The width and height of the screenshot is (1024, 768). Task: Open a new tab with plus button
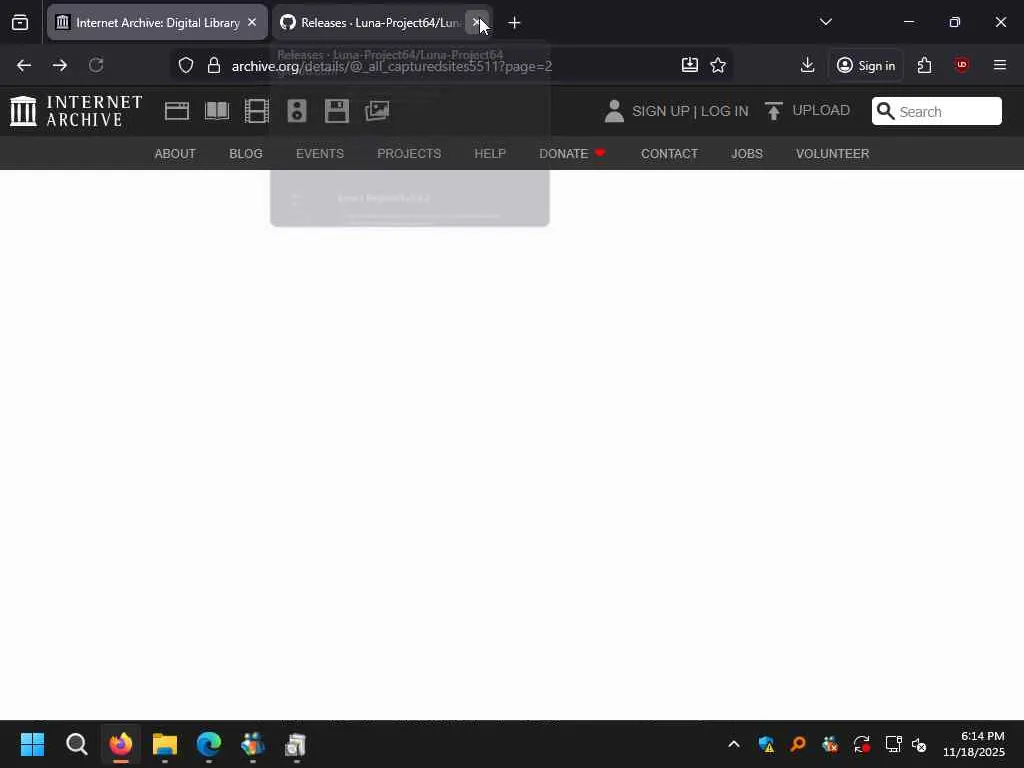[514, 23]
